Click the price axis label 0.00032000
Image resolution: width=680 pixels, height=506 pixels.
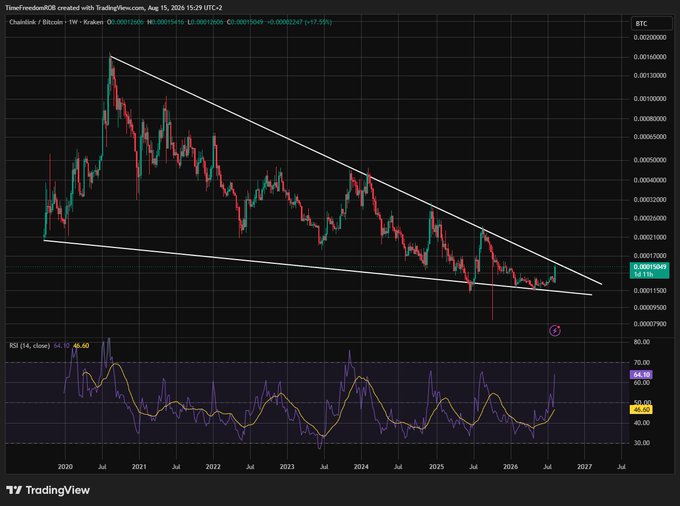(650, 200)
